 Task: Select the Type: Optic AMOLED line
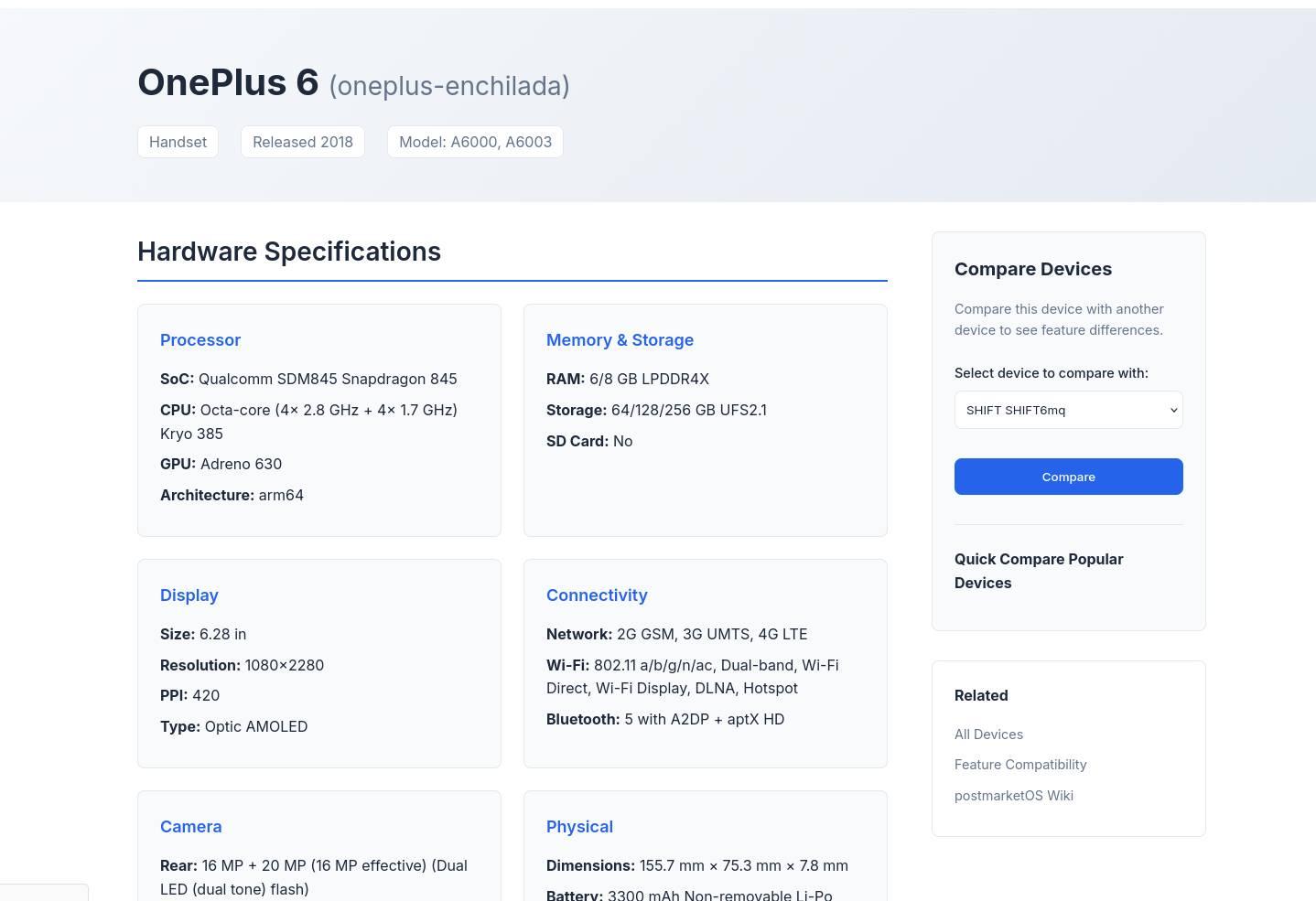click(x=233, y=726)
